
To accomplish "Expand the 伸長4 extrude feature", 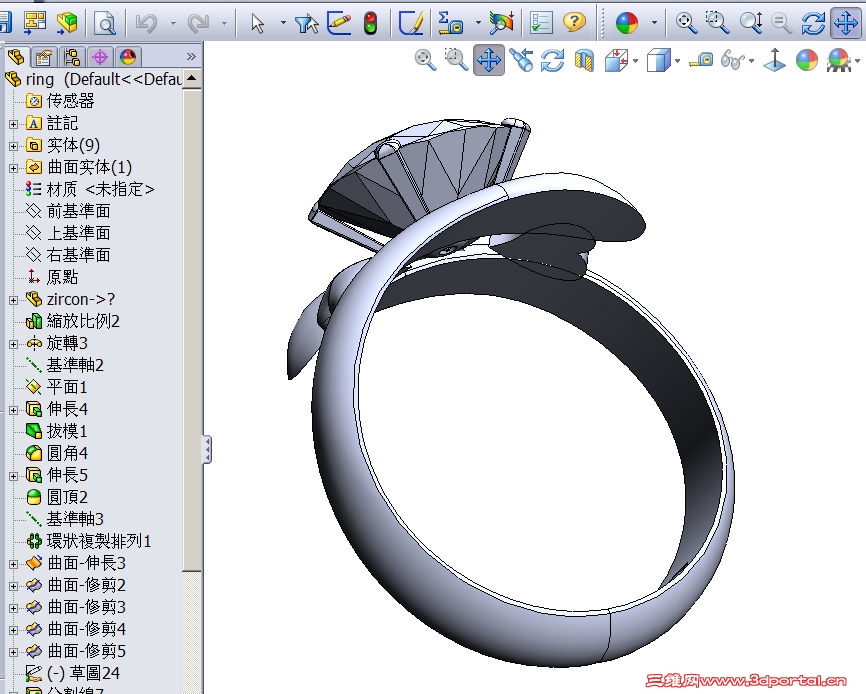I will coord(14,410).
